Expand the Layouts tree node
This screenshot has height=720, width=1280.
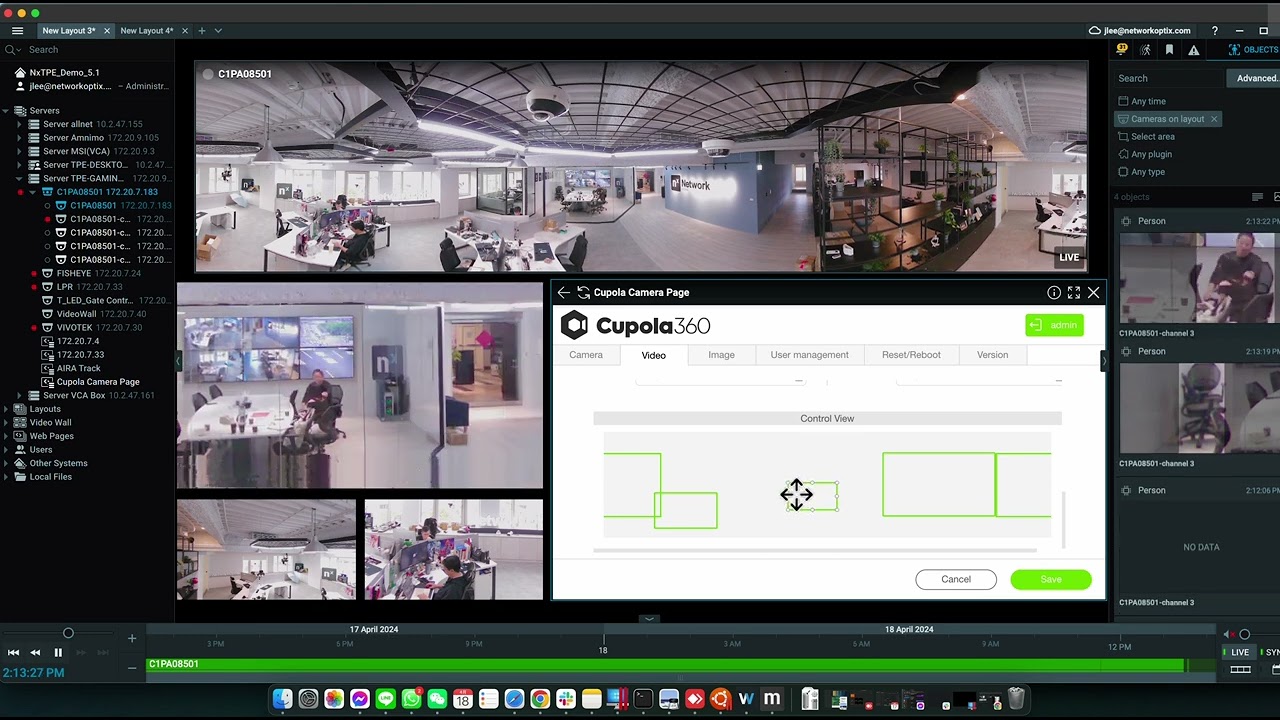coord(6,409)
